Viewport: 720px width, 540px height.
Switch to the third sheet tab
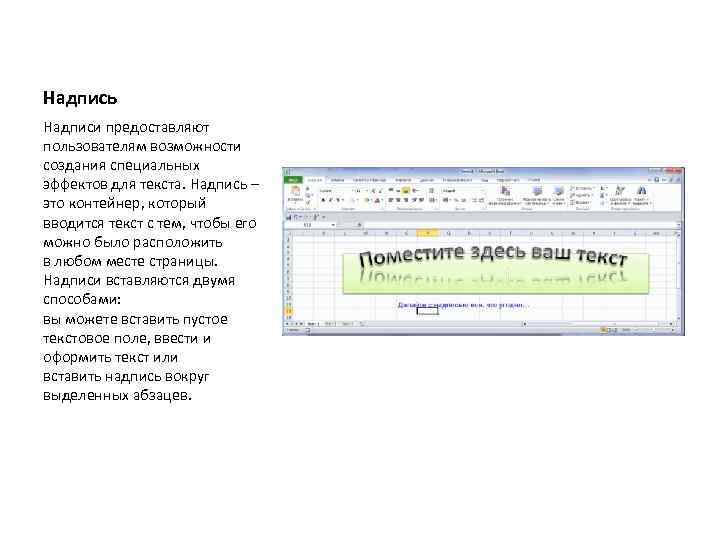tap(348, 324)
